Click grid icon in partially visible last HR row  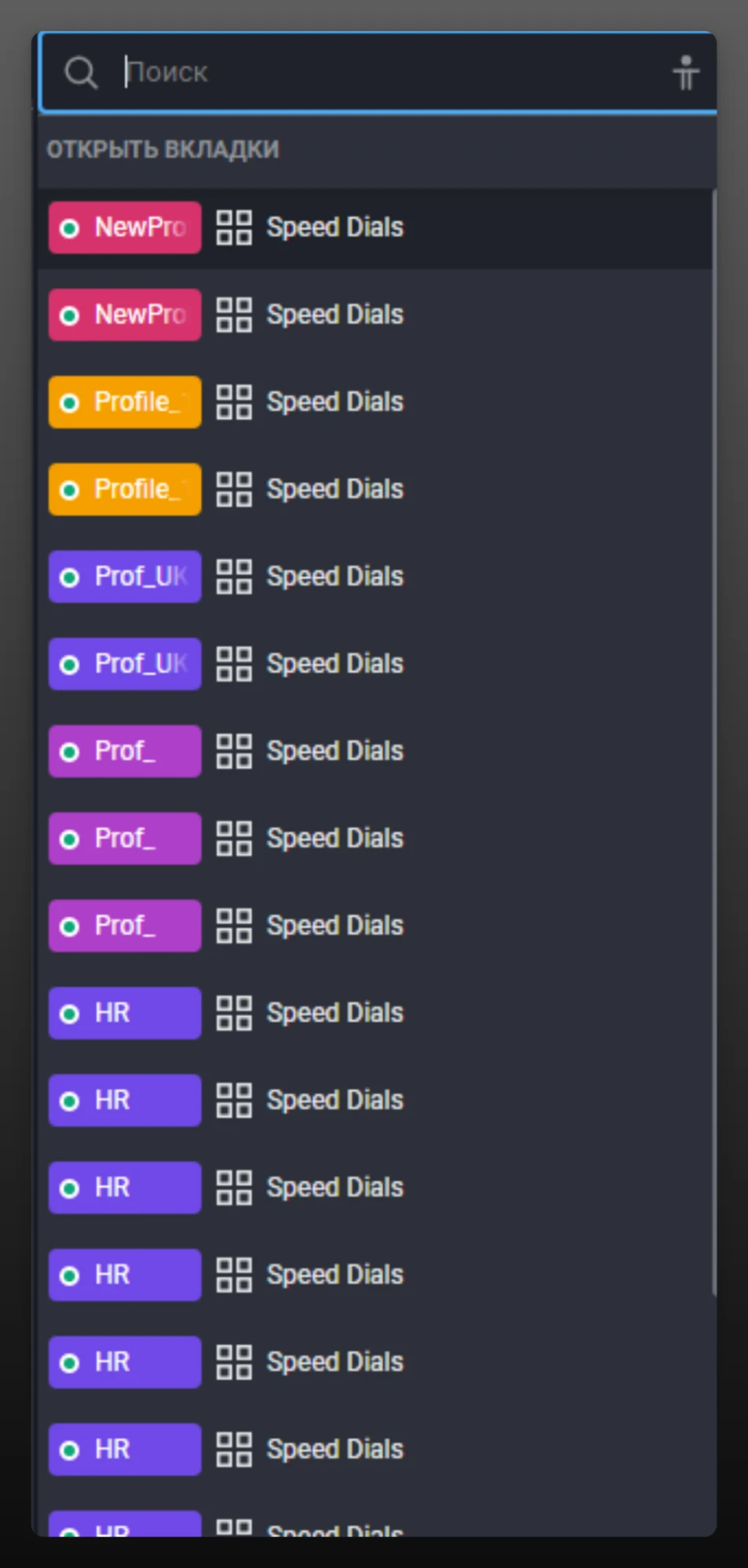point(234,1528)
